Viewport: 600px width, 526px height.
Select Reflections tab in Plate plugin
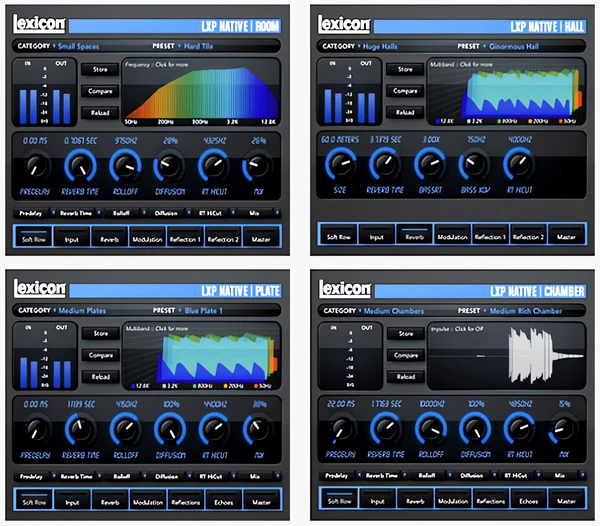point(186,499)
